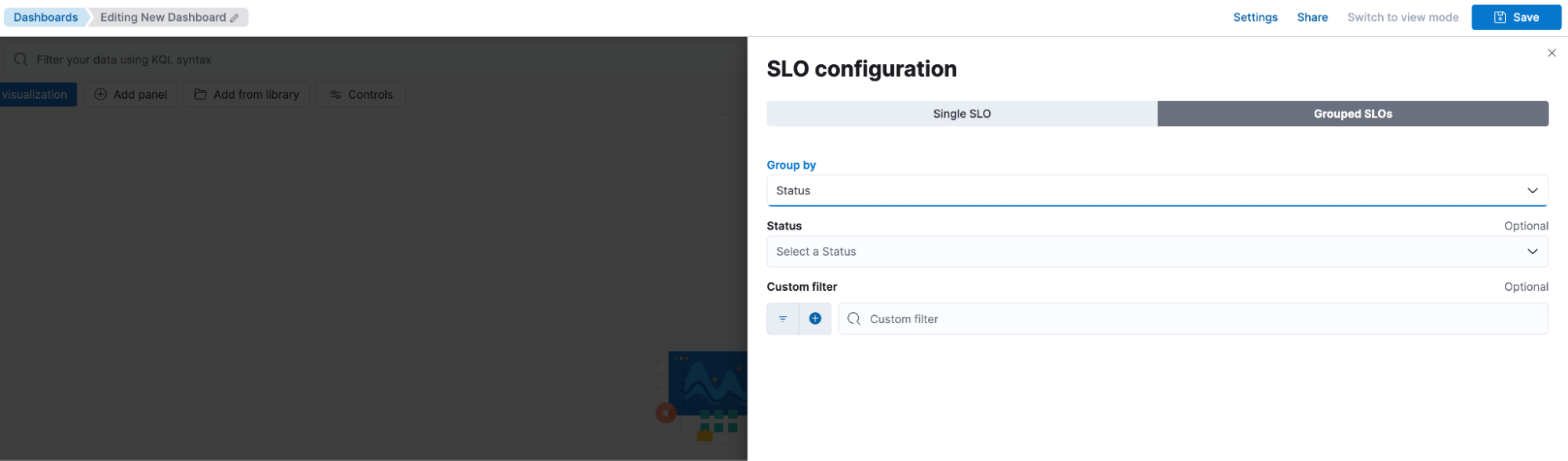Expand the Select a Status dropdown
This screenshot has width=1568, height=461.
[x=1157, y=251]
